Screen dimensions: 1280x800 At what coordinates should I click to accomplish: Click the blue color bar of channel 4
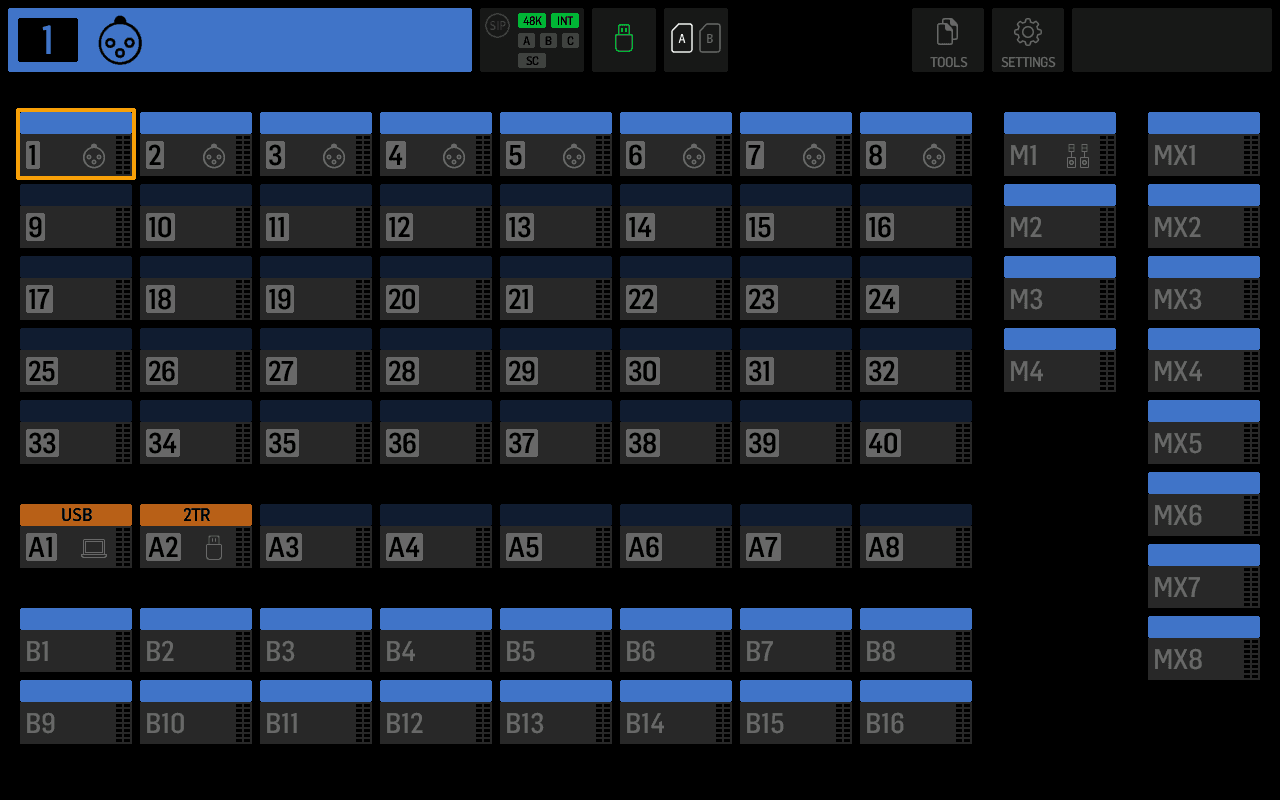click(436, 123)
